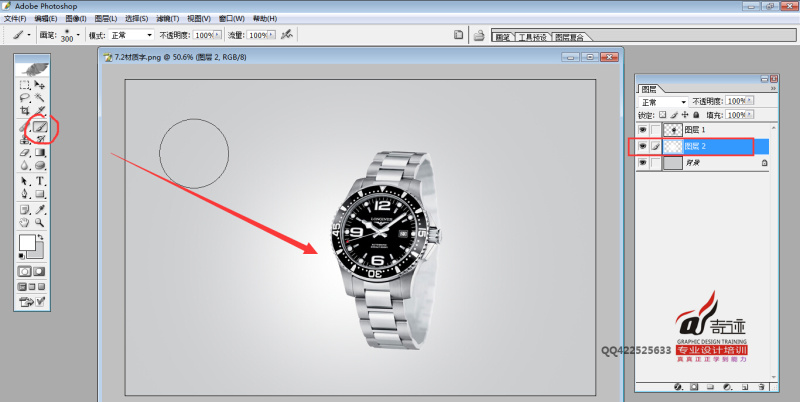Open the 图像(I) menu
This screenshot has height=402, width=800.
pyautogui.click(x=76, y=18)
